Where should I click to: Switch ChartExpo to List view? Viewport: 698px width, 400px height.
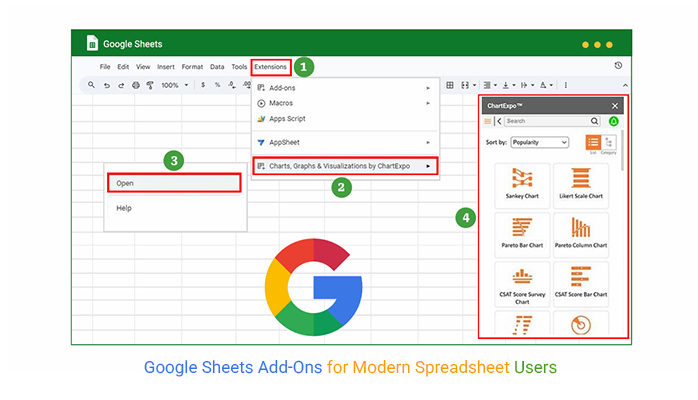(x=593, y=143)
